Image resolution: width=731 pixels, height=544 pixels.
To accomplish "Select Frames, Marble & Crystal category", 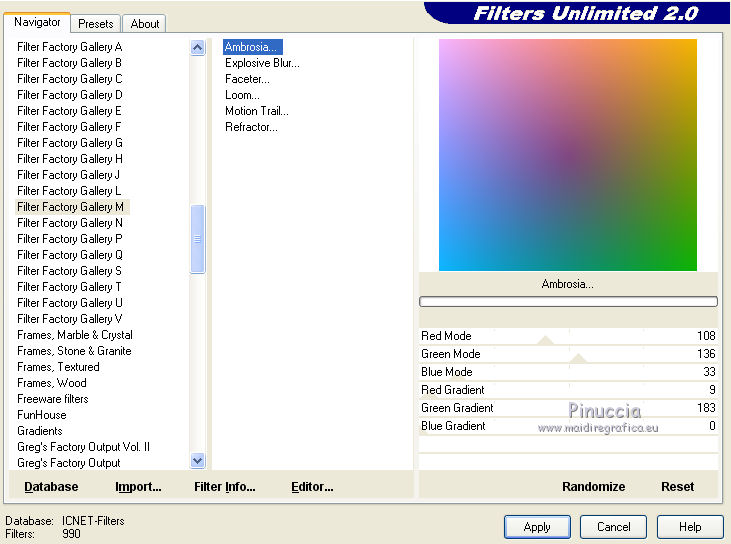I will [75, 335].
